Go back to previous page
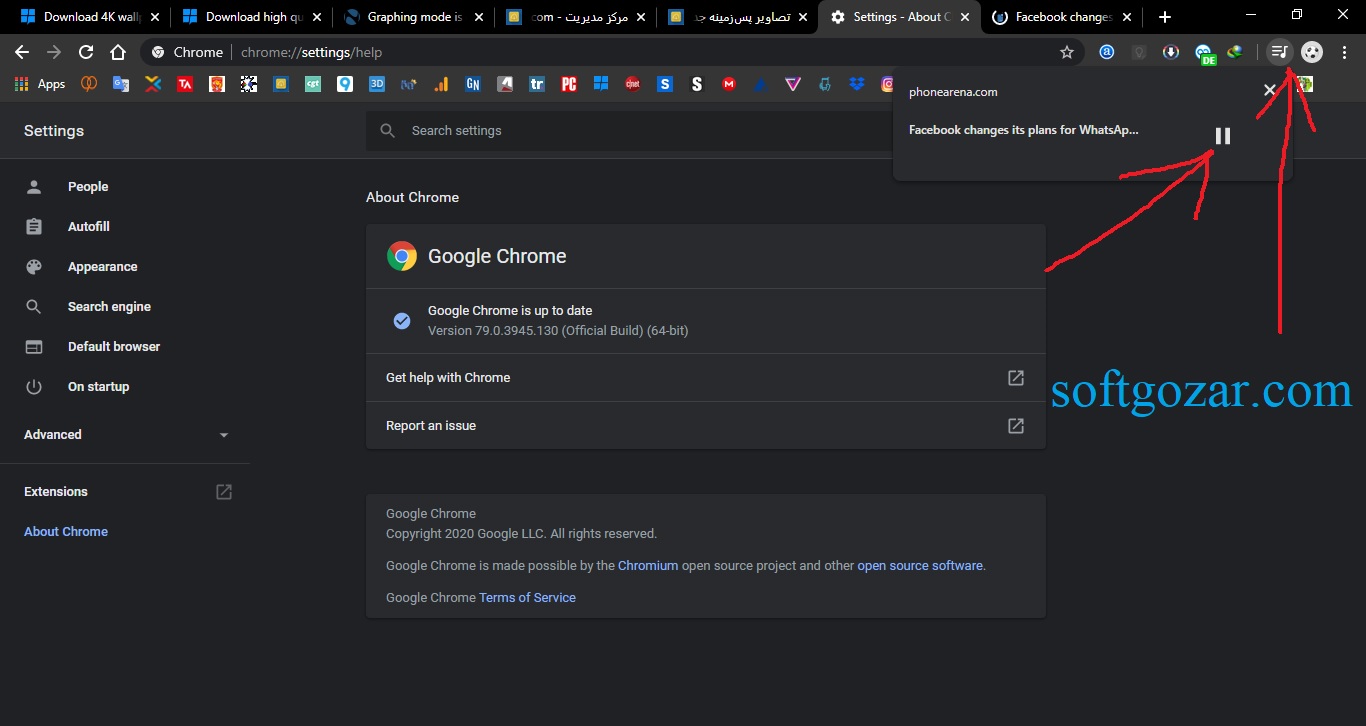Screen dimensions: 1366x726 (22, 52)
